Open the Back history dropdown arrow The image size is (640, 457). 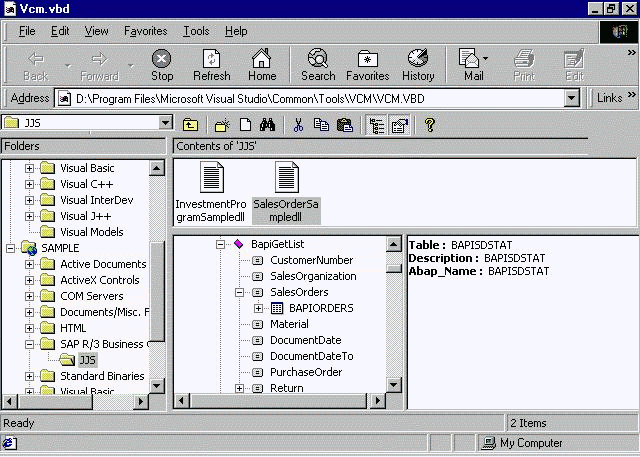[68, 65]
